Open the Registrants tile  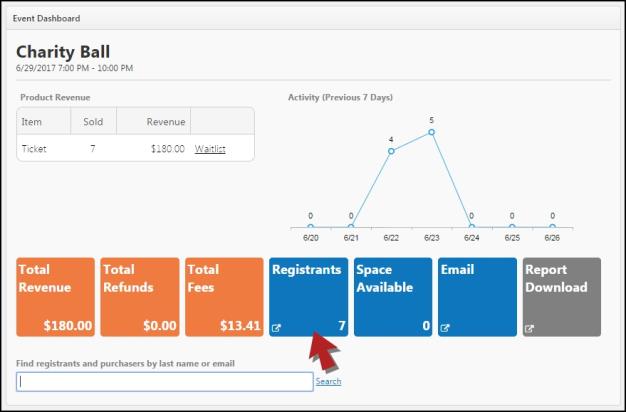(x=309, y=297)
